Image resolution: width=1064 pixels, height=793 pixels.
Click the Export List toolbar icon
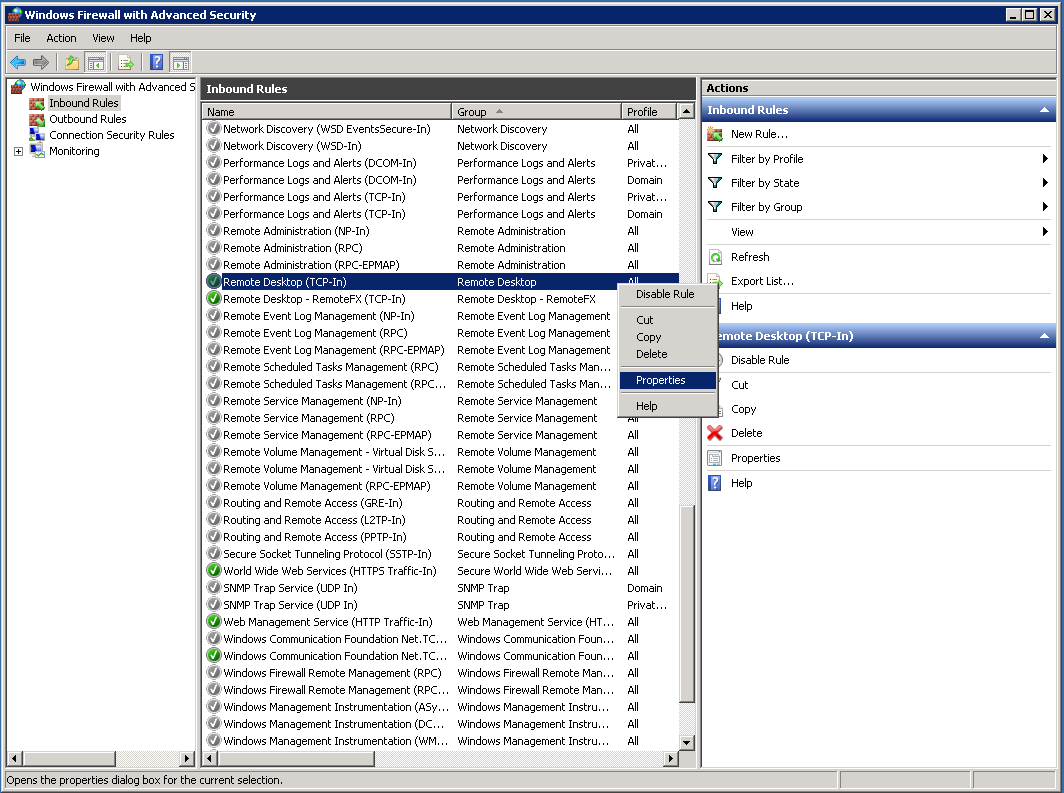click(x=126, y=62)
